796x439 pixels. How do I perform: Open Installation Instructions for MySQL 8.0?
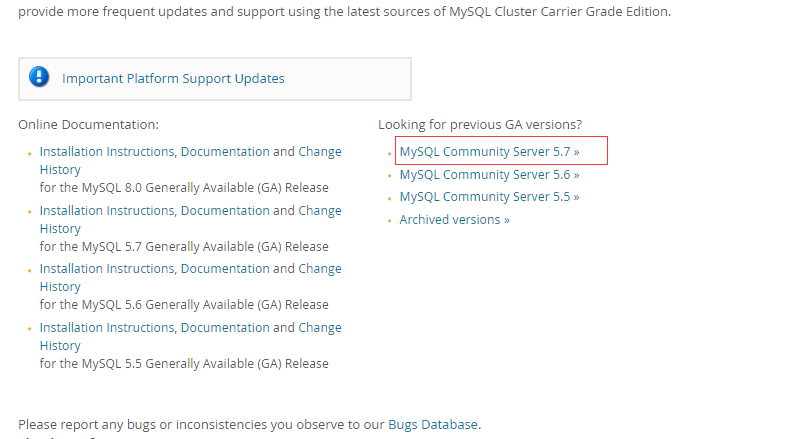107,152
